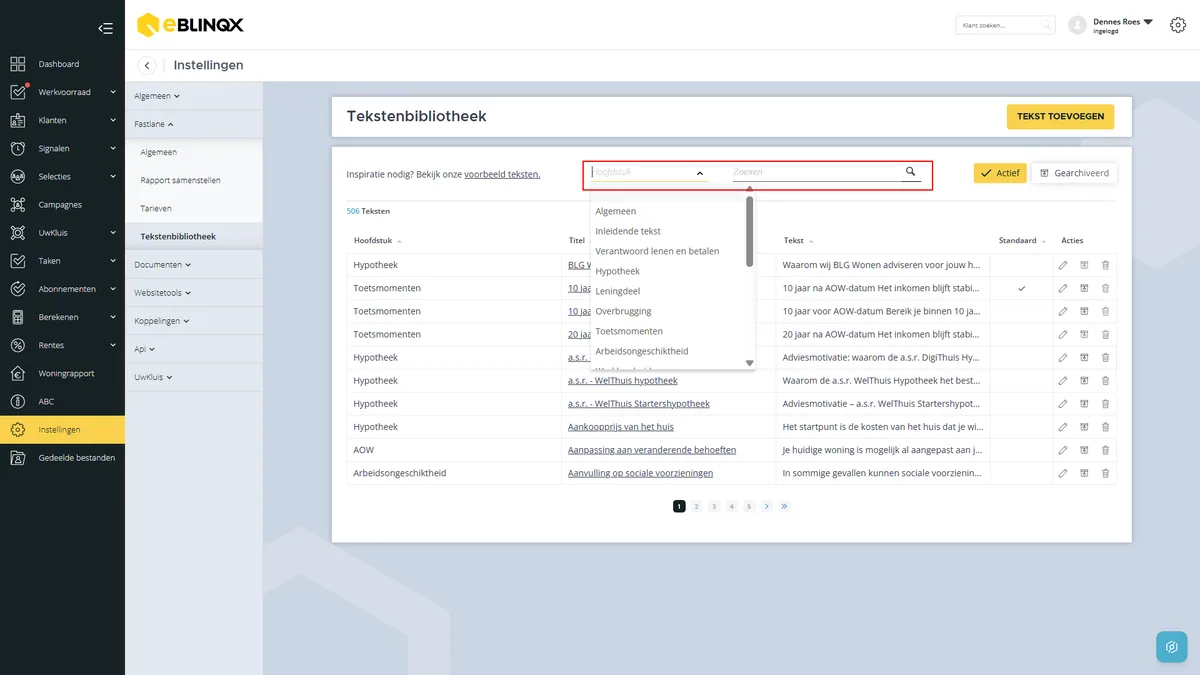Collapse the Hoofdstuk dropdown arrow
Image resolution: width=1200 pixels, height=675 pixels.
tap(700, 173)
